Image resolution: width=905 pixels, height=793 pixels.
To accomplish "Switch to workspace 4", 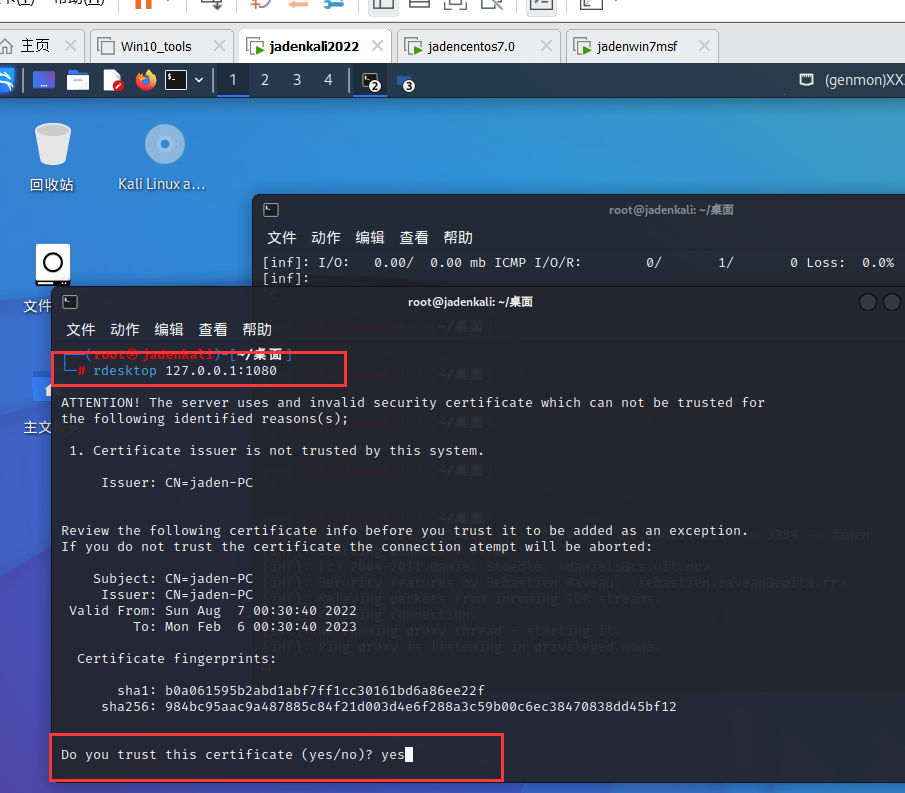I will coord(329,80).
